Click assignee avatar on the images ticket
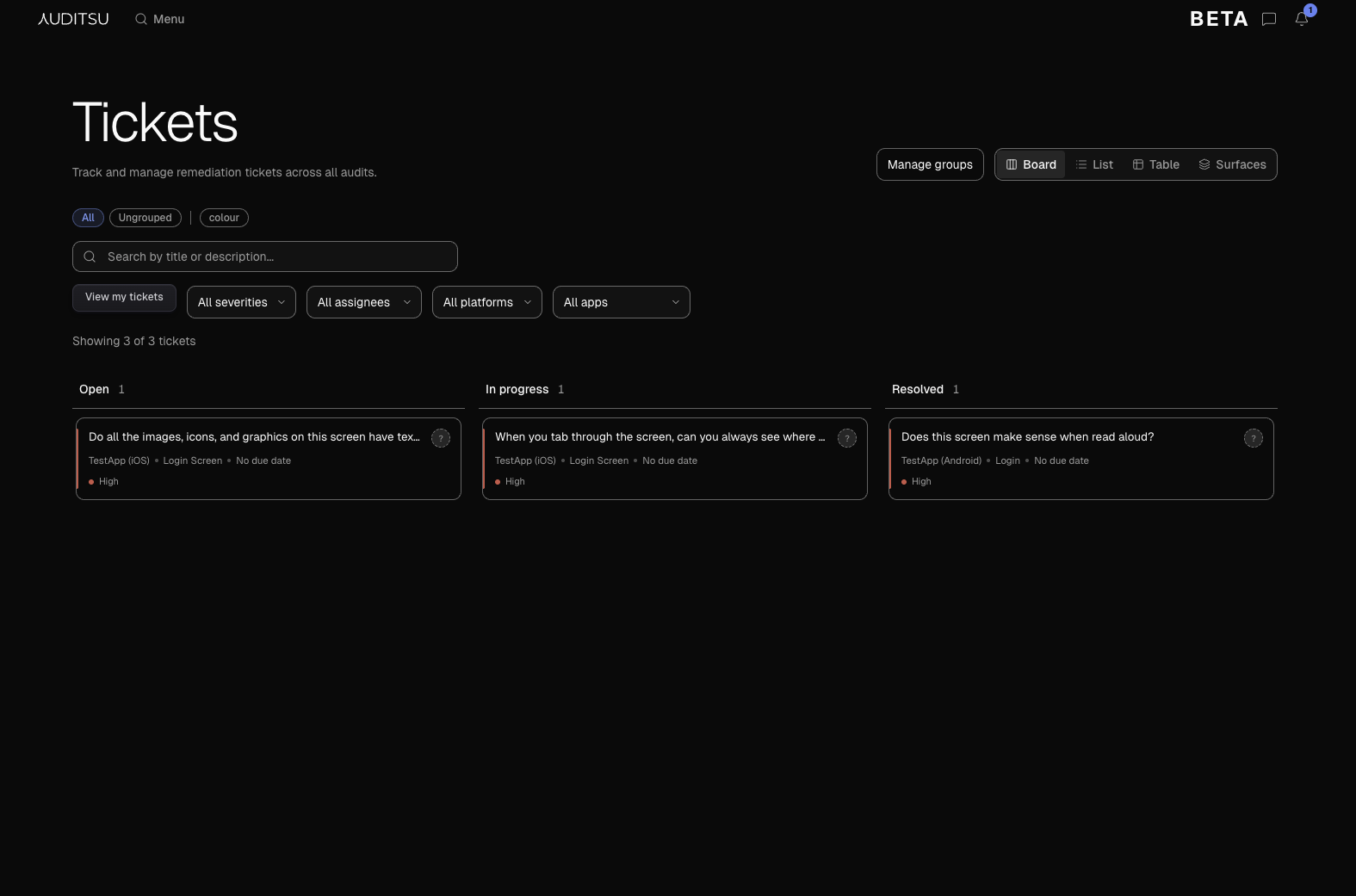Image resolution: width=1356 pixels, height=896 pixels. [441, 438]
